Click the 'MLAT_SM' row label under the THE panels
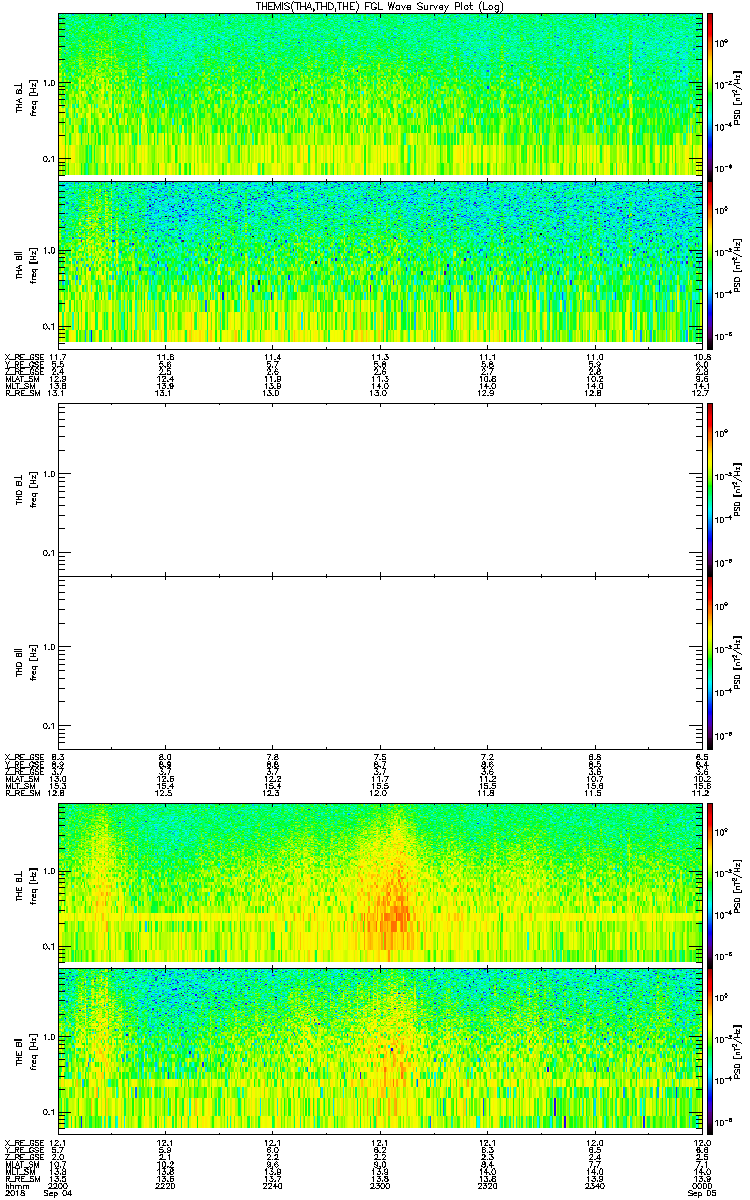This screenshot has width=750, height=1200. click(22, 1163)
